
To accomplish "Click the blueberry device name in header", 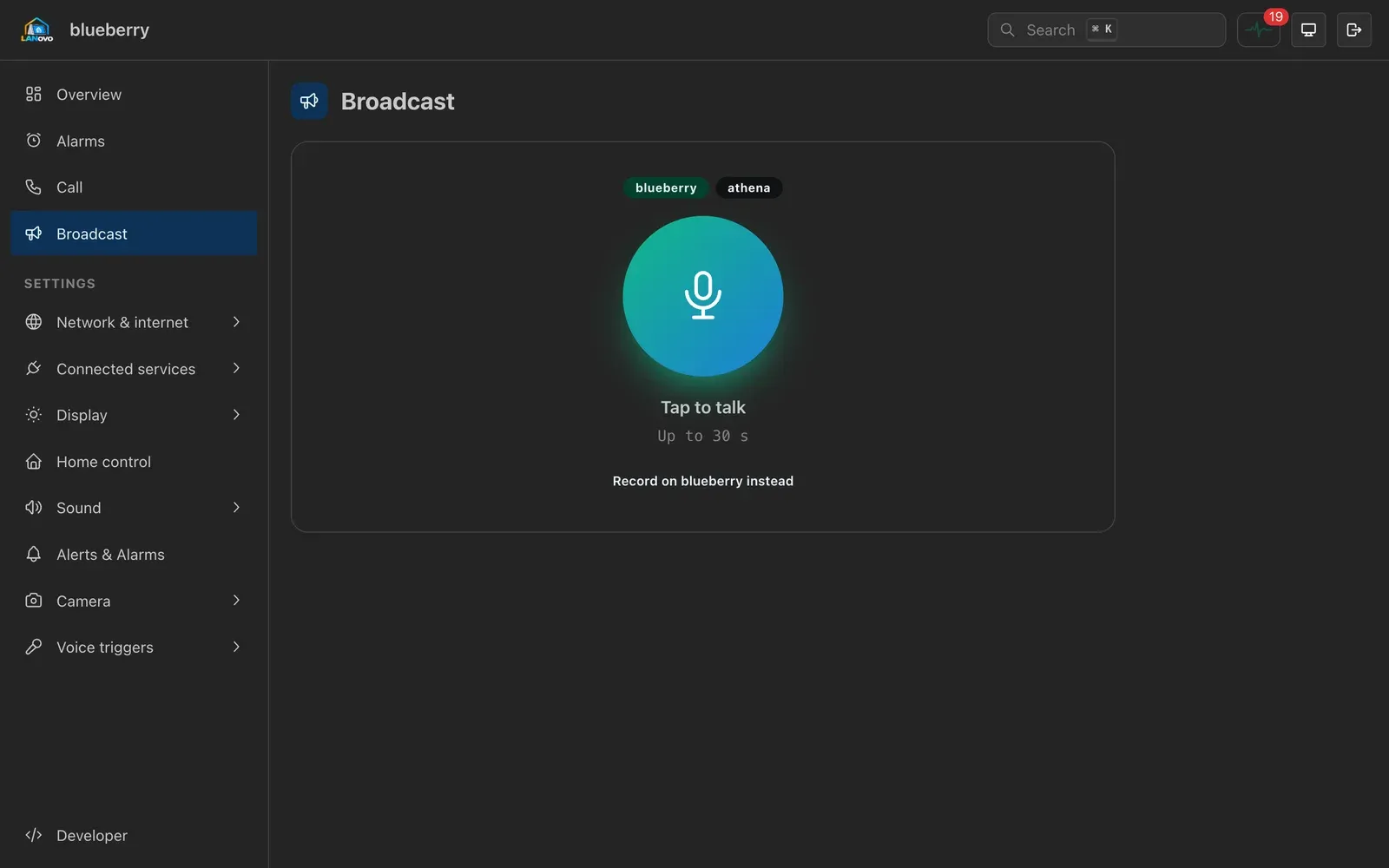I will click(x=109, y=30).
